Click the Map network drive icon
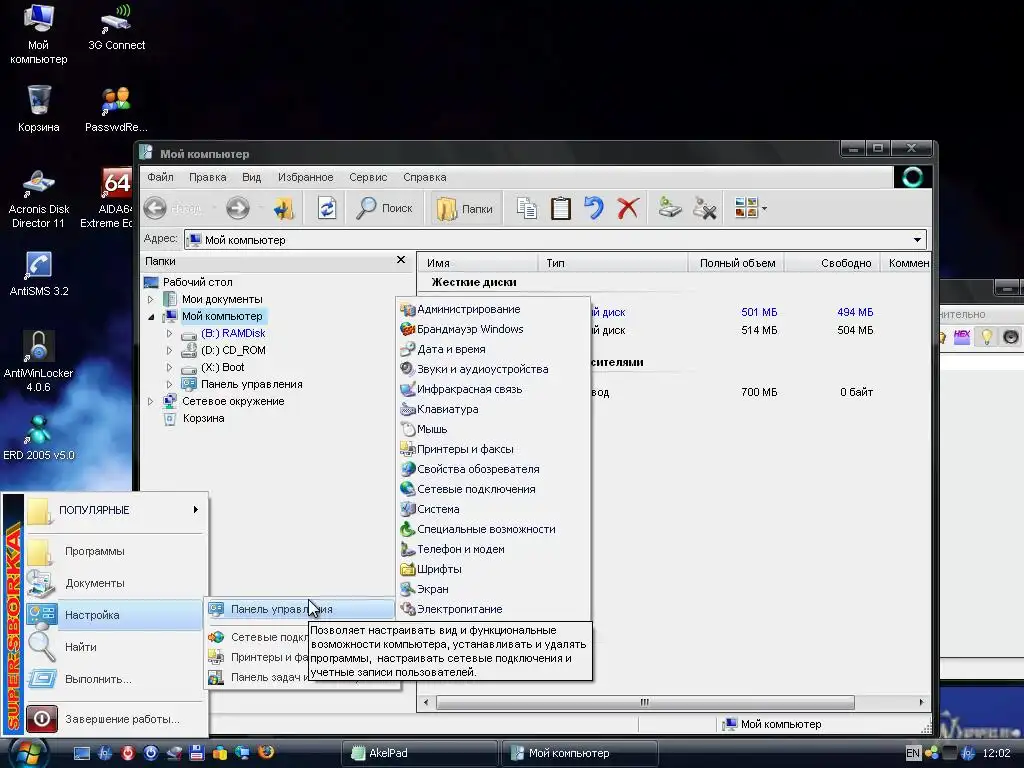Image resolution: width=1024 pixels, height=768 pixels. [669, 209]
